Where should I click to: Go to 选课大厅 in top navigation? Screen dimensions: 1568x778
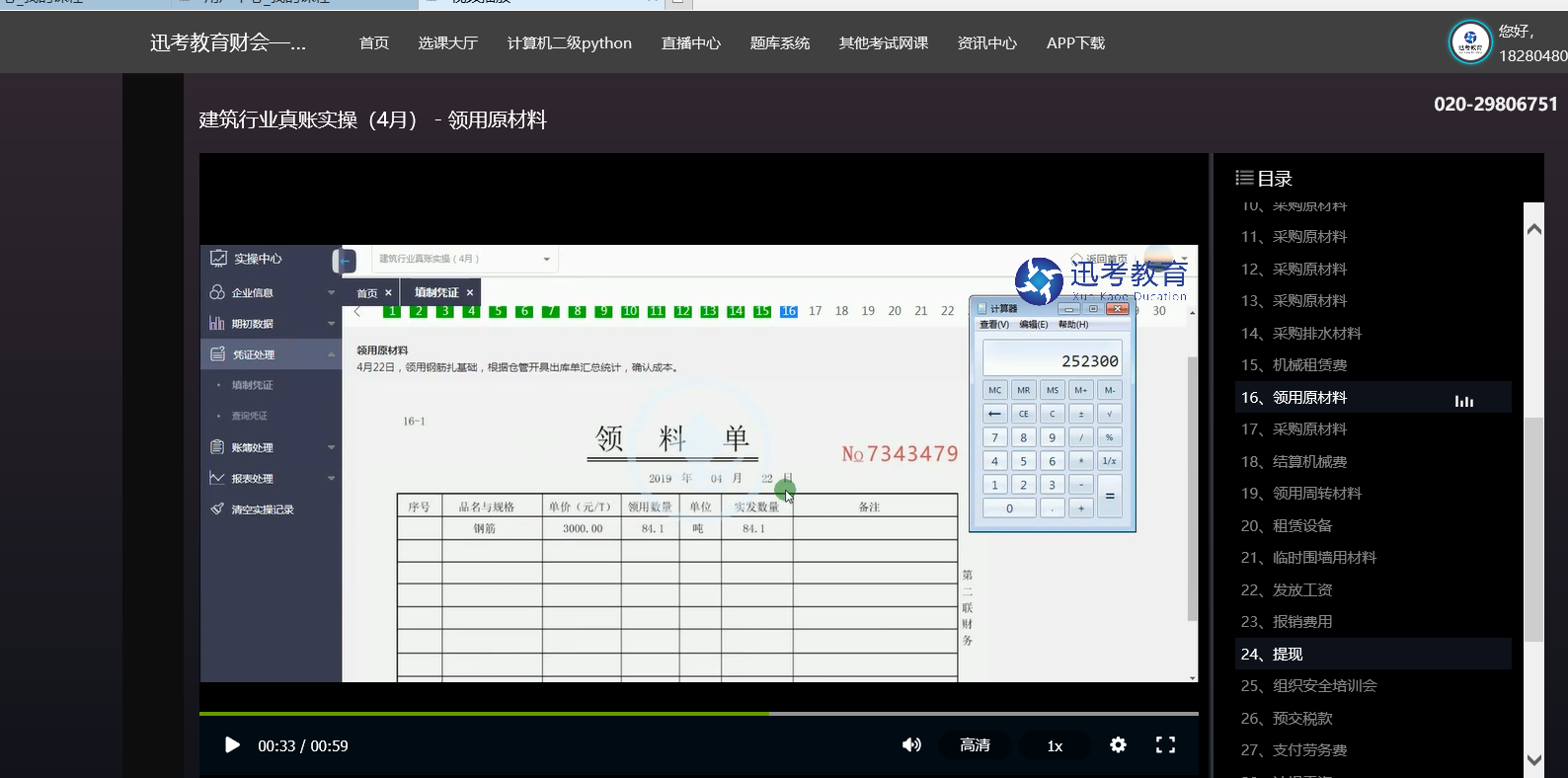point(447,43)
